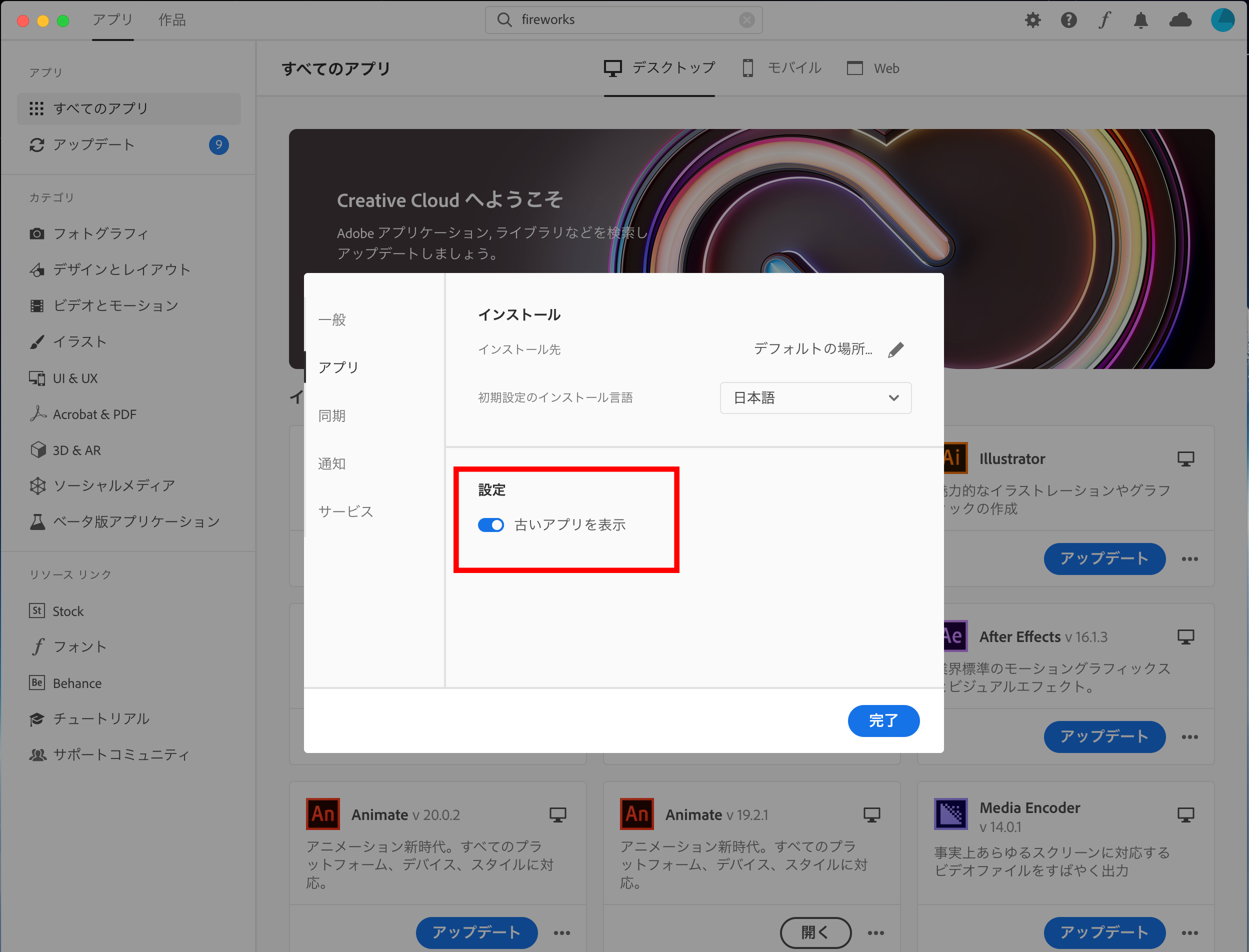Select the 通知 tab in the preferences dialog
The image size is (1249, 952).
click(x=332, y=463)
